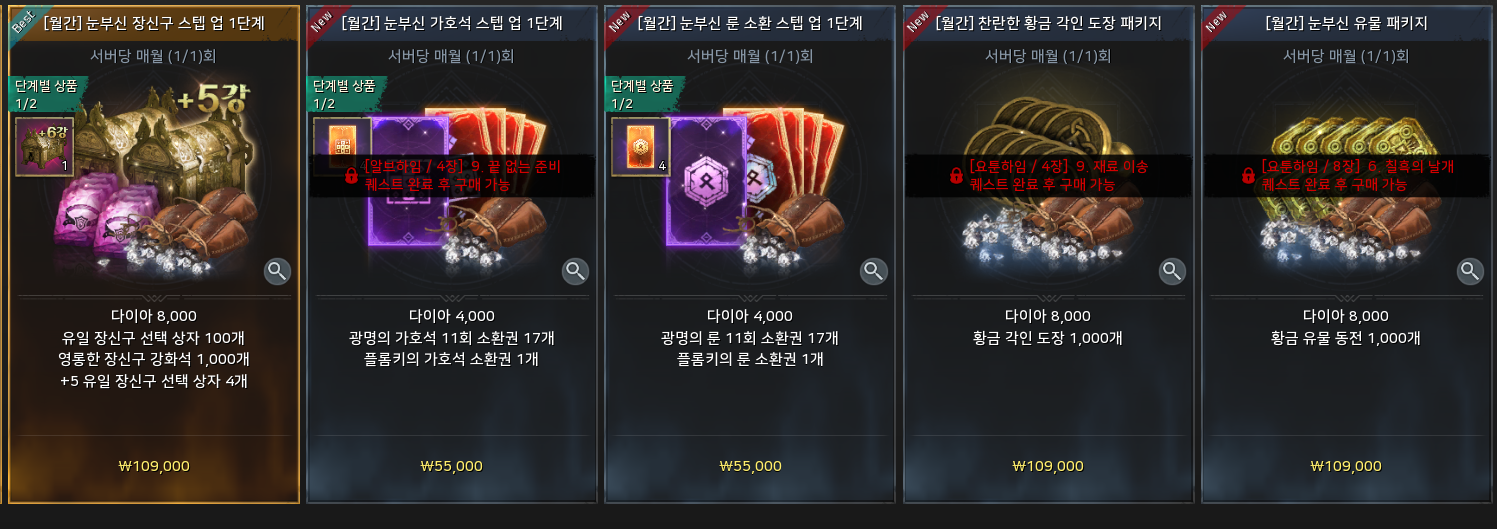Screen dimensions: 1497x529
Task: Buy 장신구 스텝 업 for ₩109,000
Action: (154, 466)
